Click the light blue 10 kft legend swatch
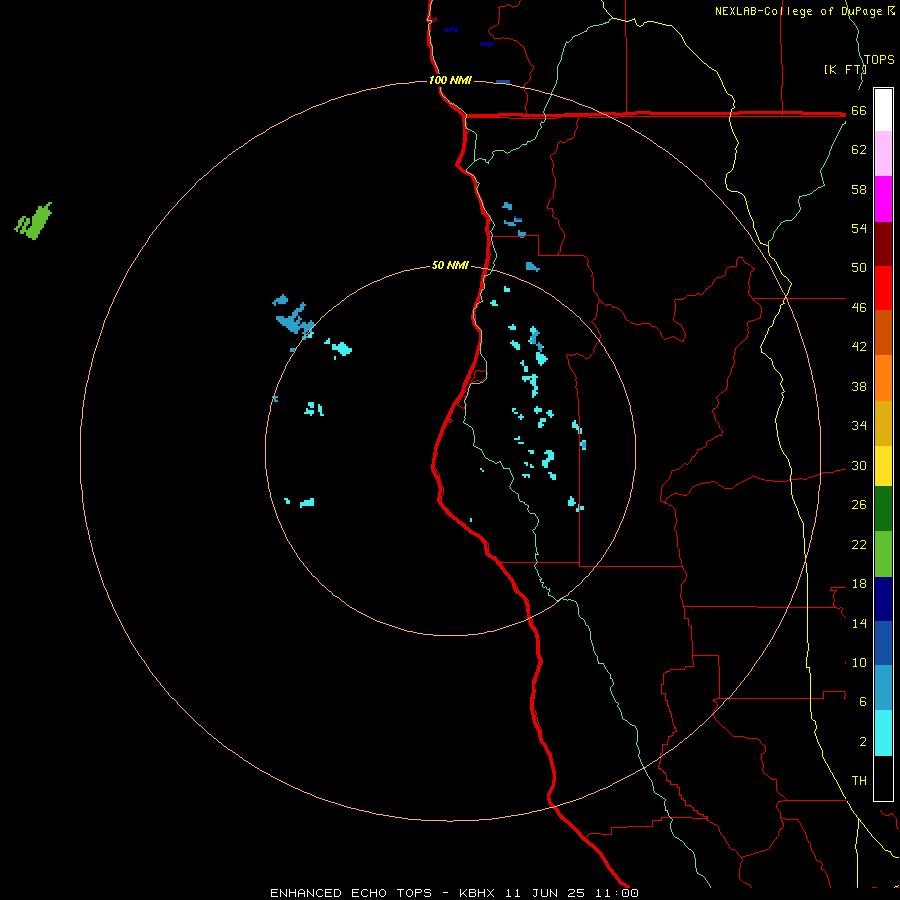The width and height of the screenshot is (900, 900). pyautogui.click(x=883, y=688)
